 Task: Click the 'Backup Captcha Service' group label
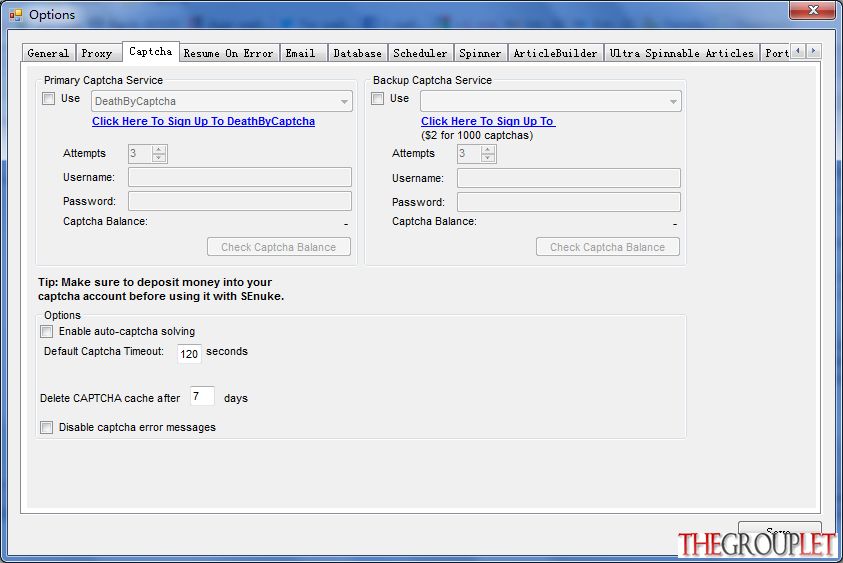pos(432,80)
